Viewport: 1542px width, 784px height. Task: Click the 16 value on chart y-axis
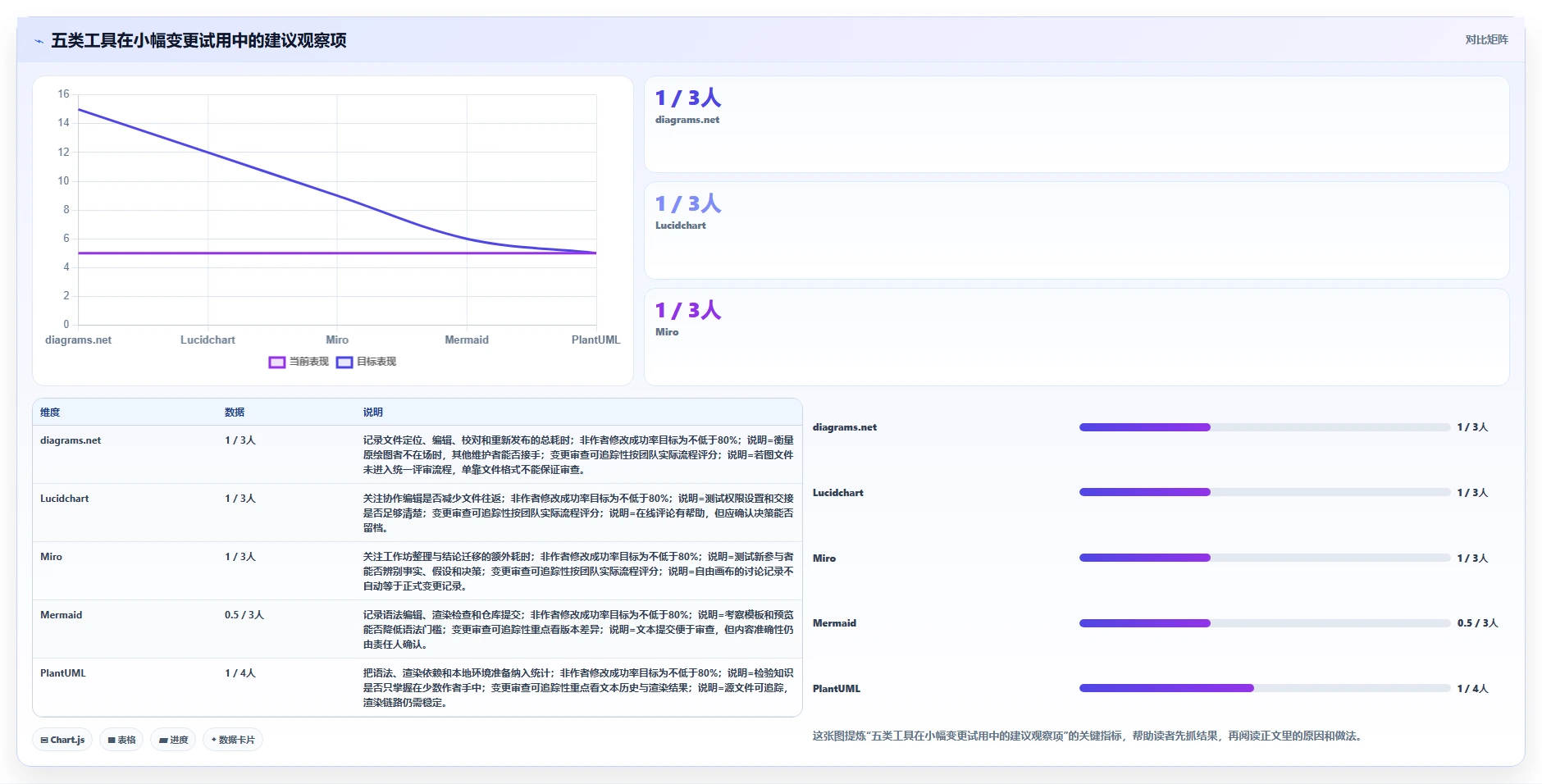click(63, 94)
